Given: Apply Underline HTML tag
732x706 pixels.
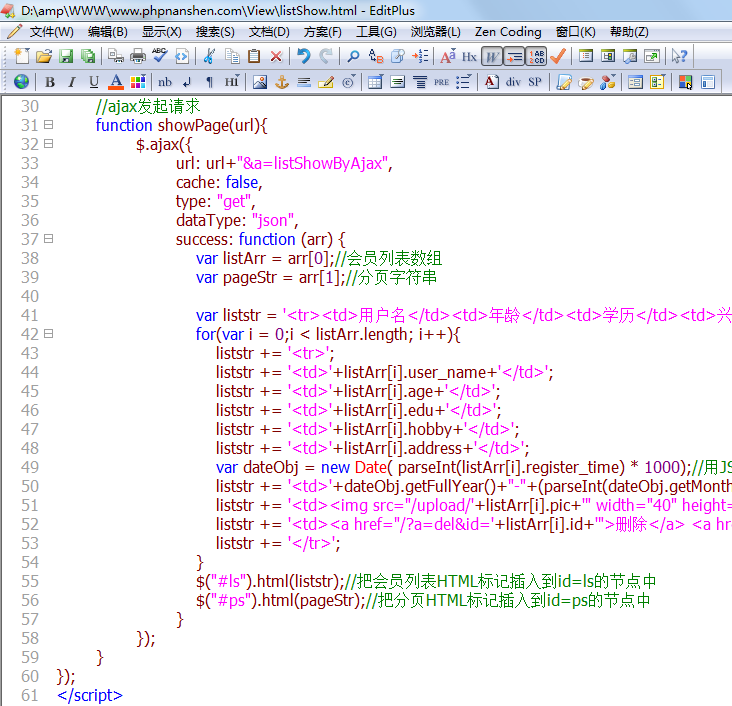Looking at the screenshot, I should (x=94, y=82).
